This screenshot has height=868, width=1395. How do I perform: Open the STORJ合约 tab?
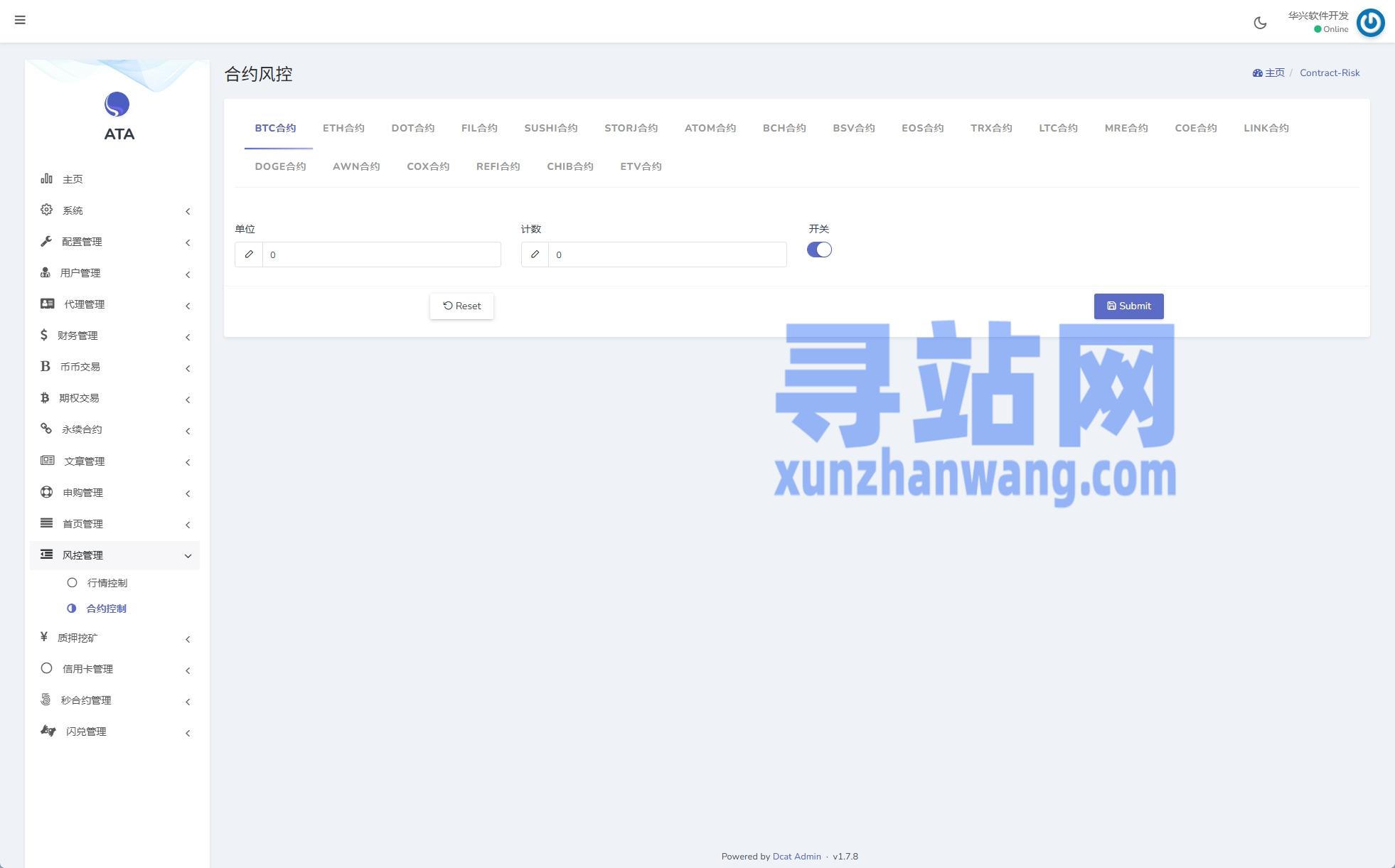coord(631,128)
